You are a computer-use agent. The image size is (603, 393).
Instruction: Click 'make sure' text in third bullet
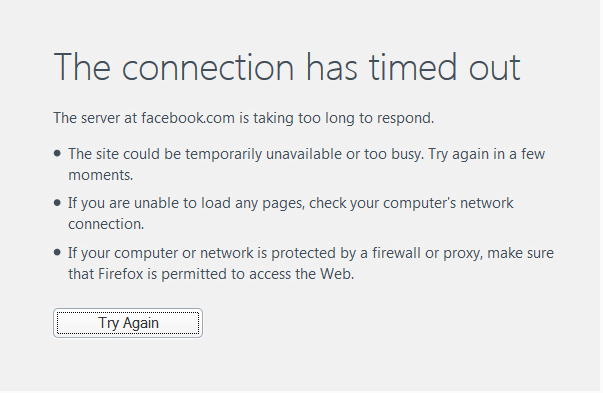point(521,253)
